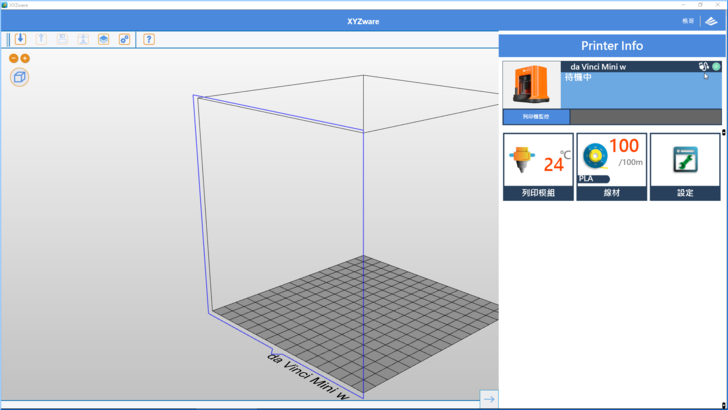Click the 24 °C nozzle temperature reading
Image resolution: width=728 pixels, height=410 pixels.
coord(557,162)
